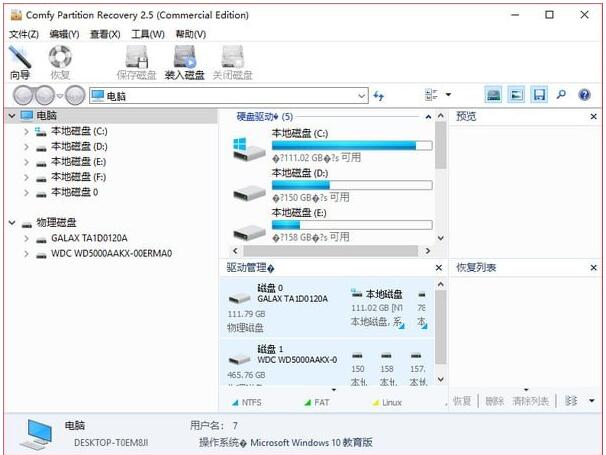606x455 pixels.
Task: Open the 帮助(V) menu
Action: click(x=191, y=34)
